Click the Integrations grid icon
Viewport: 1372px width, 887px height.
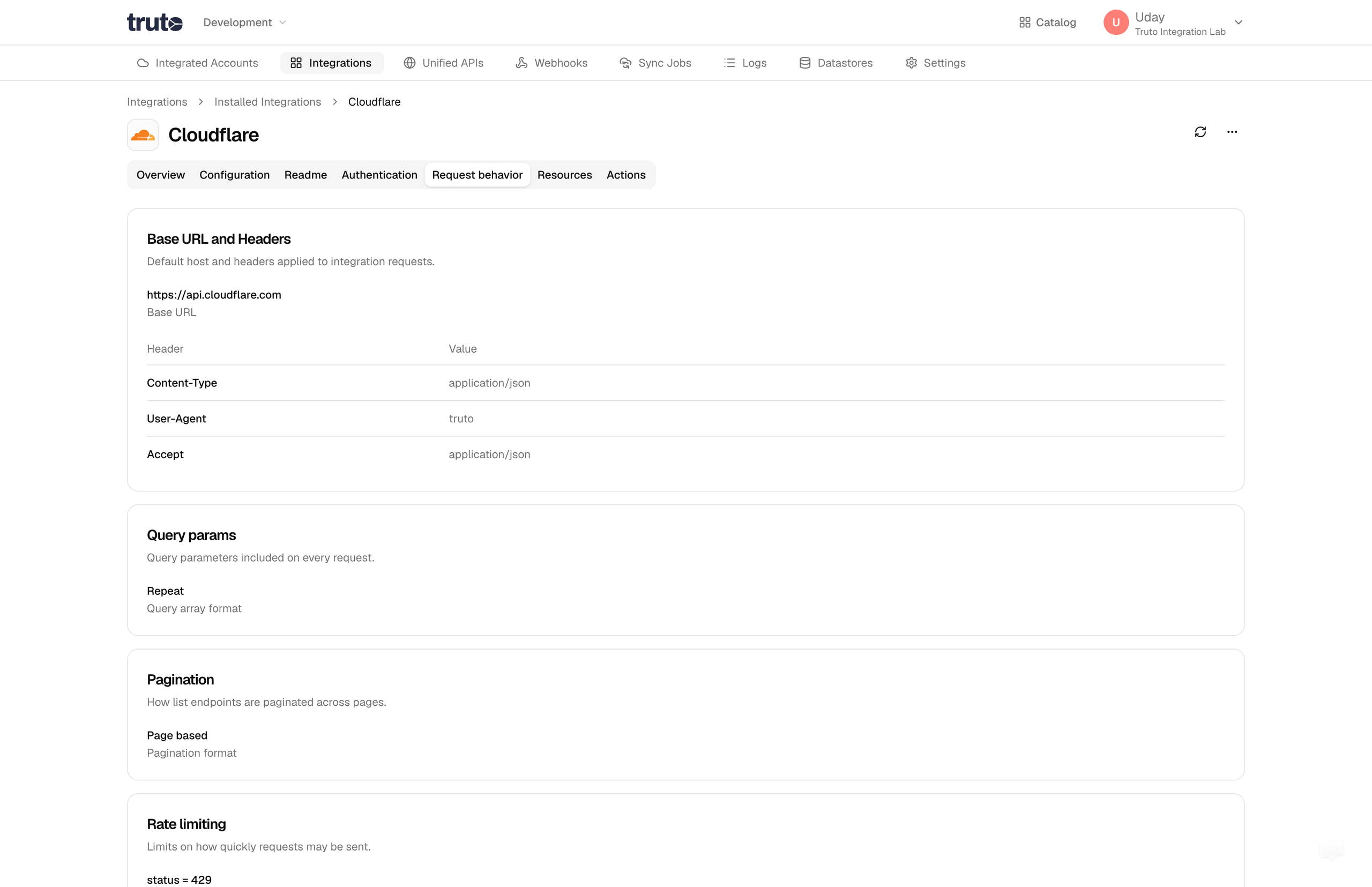[296, 63]
